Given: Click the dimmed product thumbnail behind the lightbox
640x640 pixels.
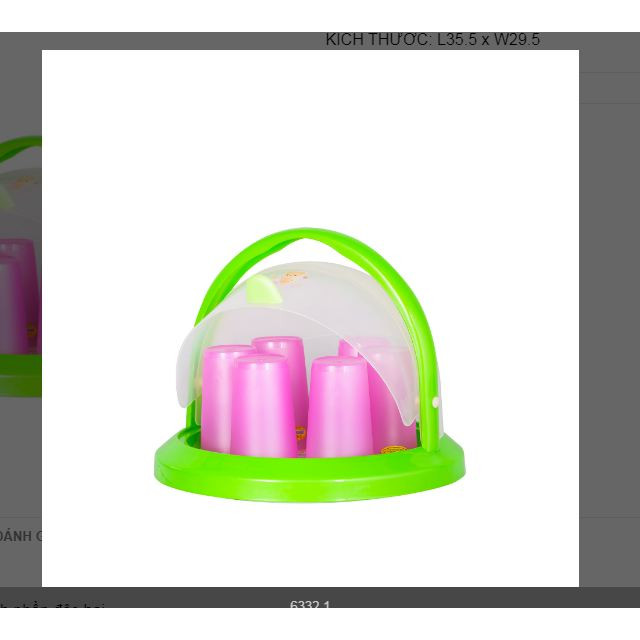Looking at the screenshot, I should (x=20, y=266).
